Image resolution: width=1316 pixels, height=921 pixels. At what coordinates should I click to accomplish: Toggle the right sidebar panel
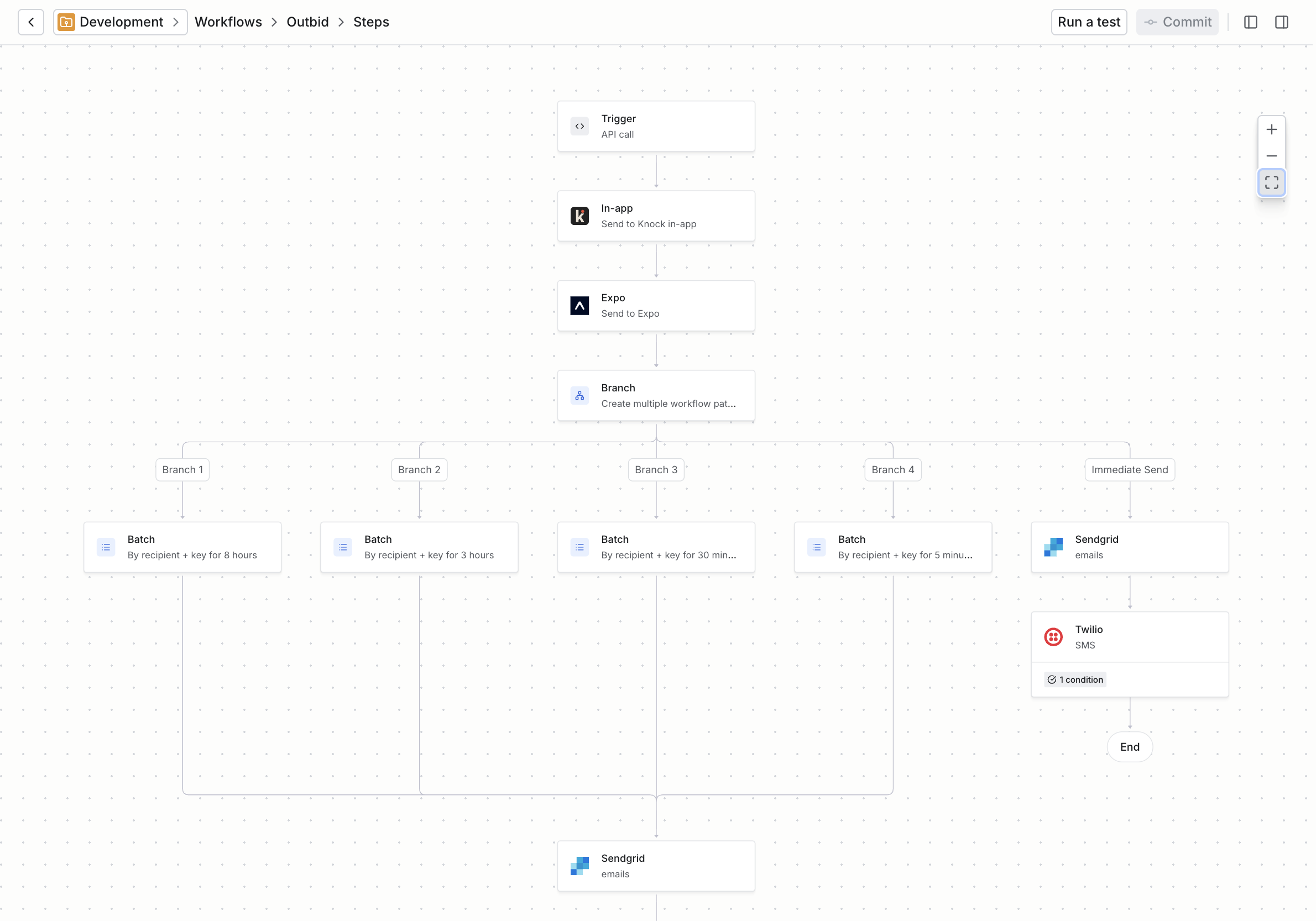(1281, 22)
